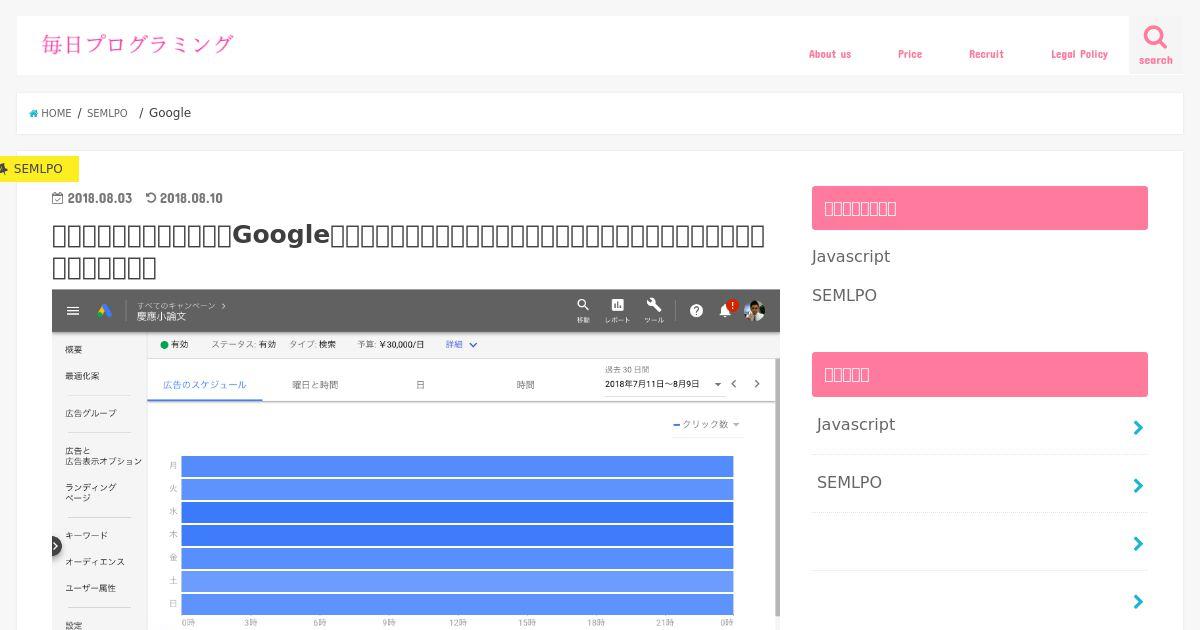This screenshot has height=630, width=1200.
Task: Click chevron on Javascript category row
Action: [1138, 428]
